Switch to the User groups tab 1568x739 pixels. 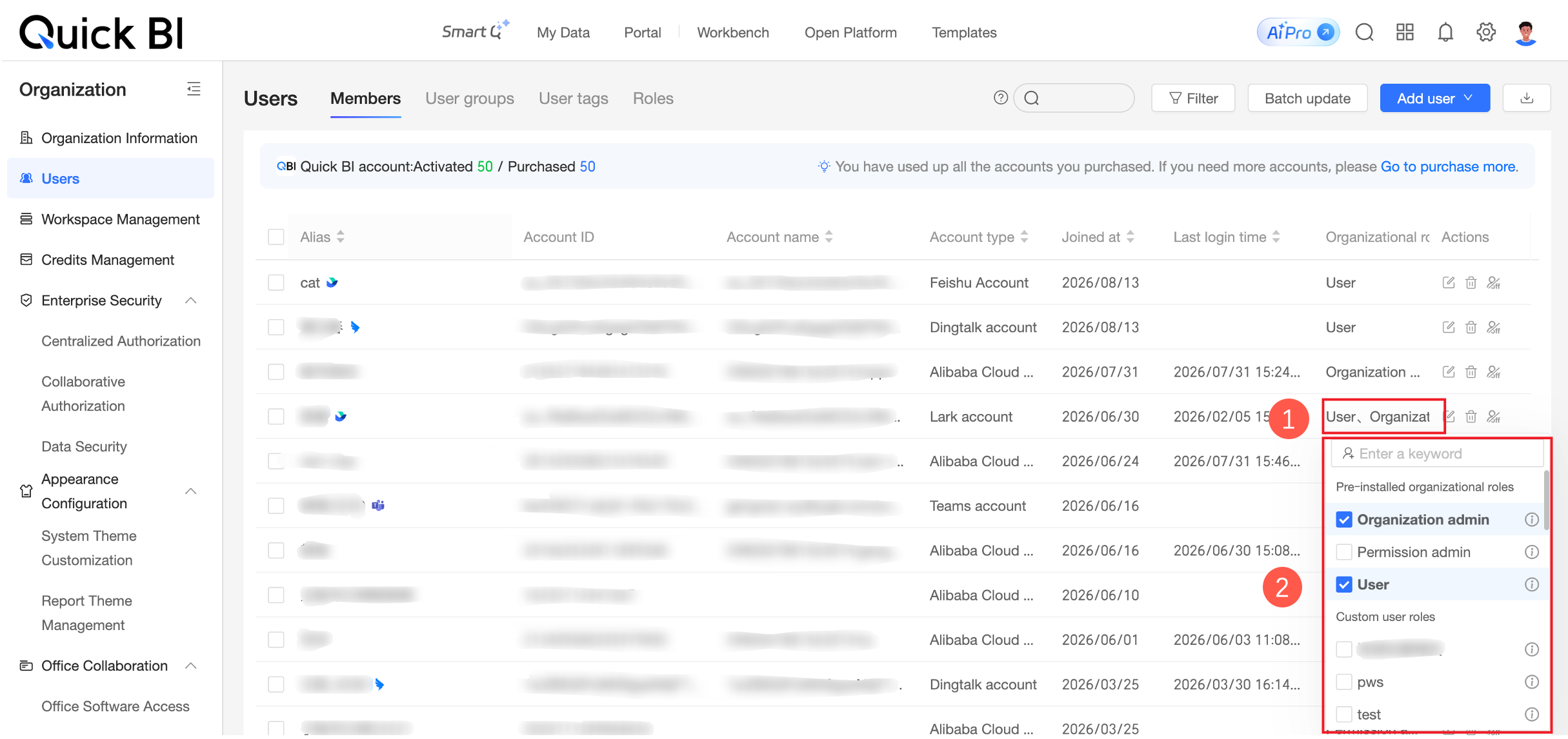(470, 98)
